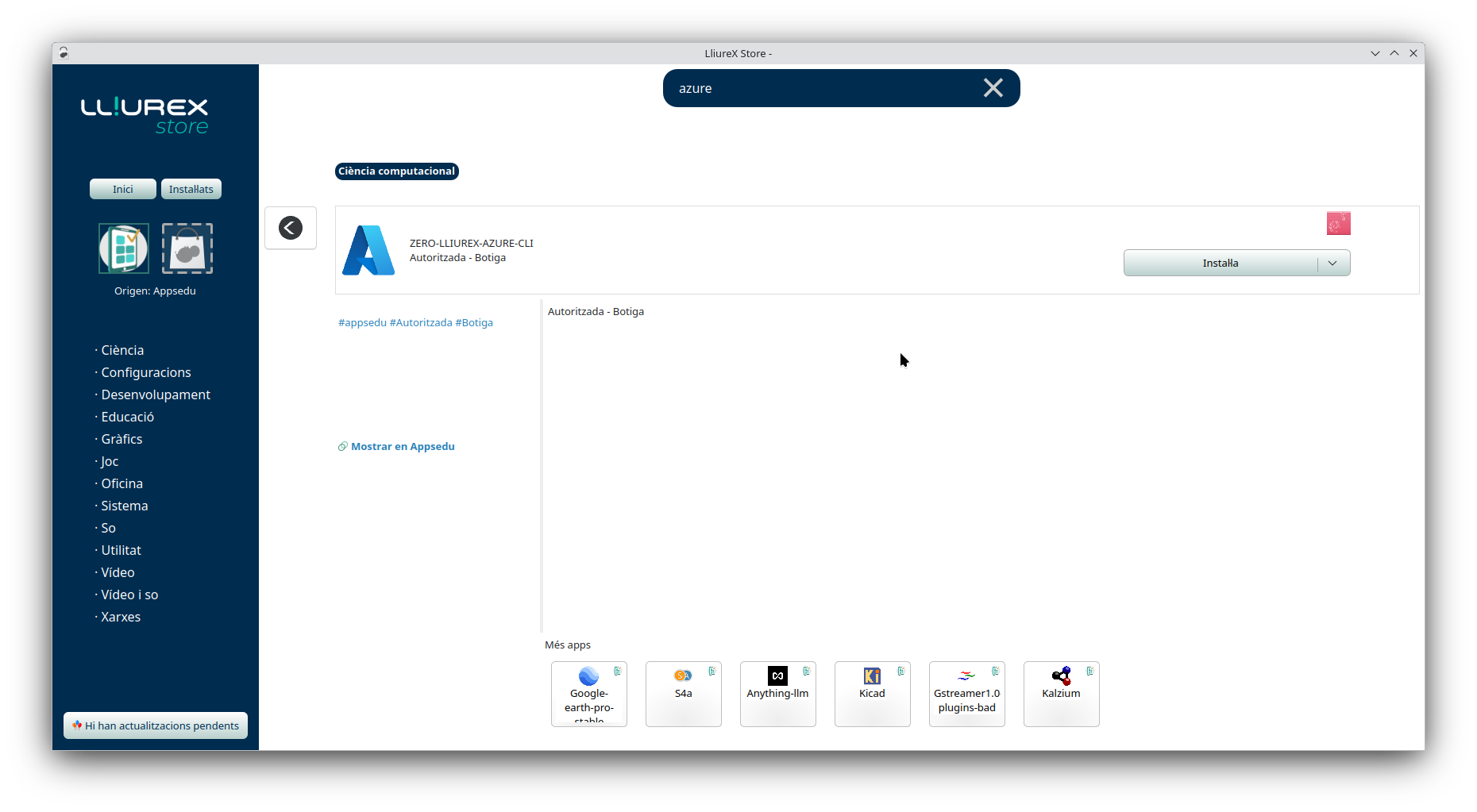Viewport: 1477px width, 812px height.
Task: Switch to the Instal·lats tab
Action: pyautogui.click(x=191, y=189)
